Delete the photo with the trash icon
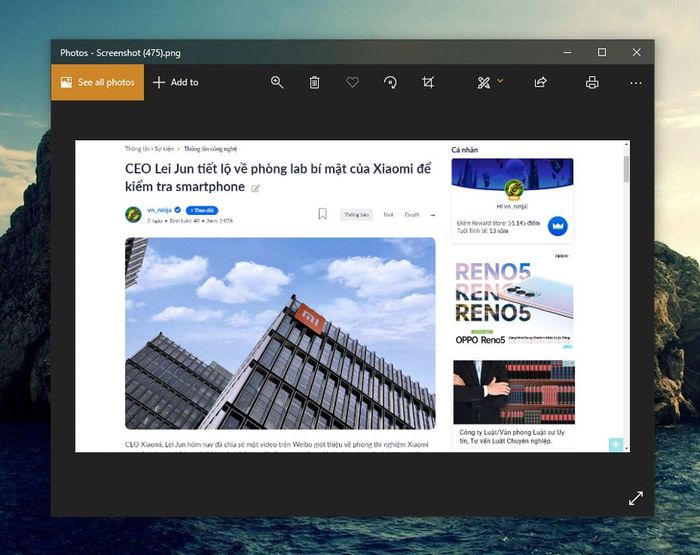This screenshot has height=555, width=700. click(x=314, y=82)
